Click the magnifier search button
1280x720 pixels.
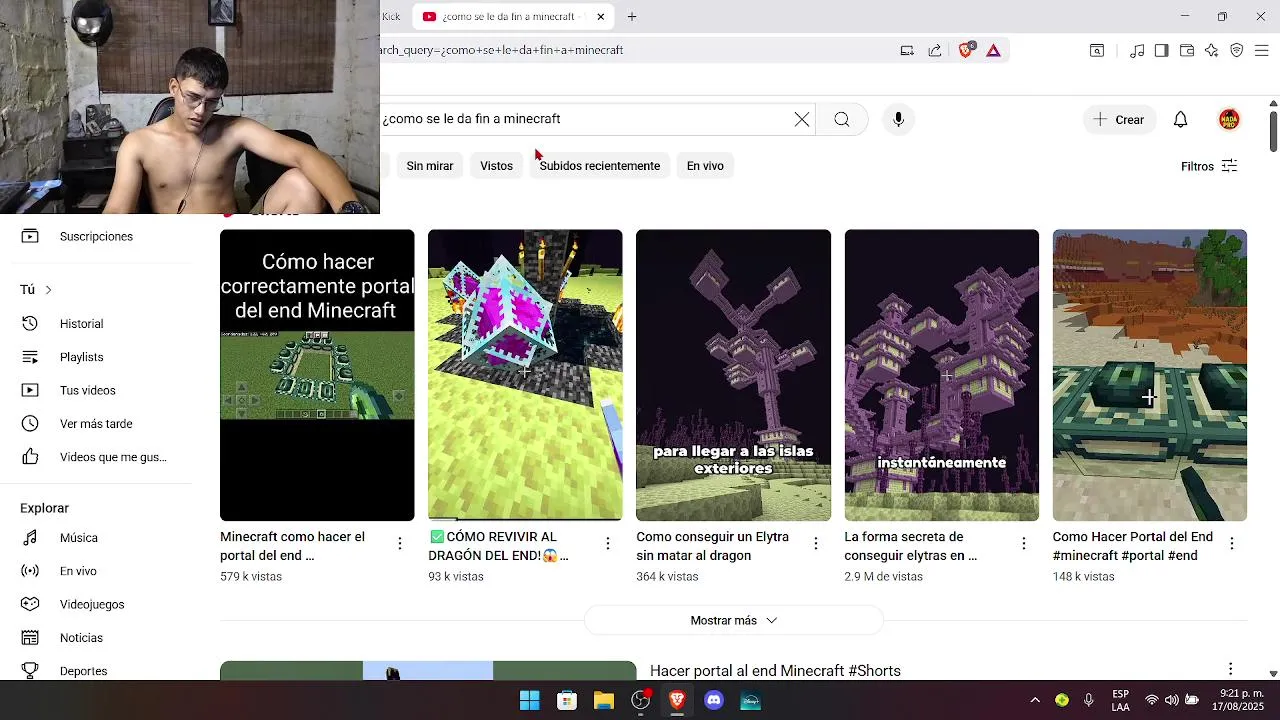point(842,119)
